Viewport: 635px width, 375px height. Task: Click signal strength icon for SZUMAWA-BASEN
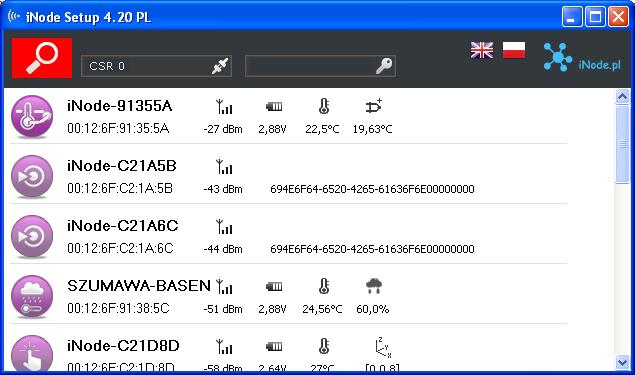224,287
